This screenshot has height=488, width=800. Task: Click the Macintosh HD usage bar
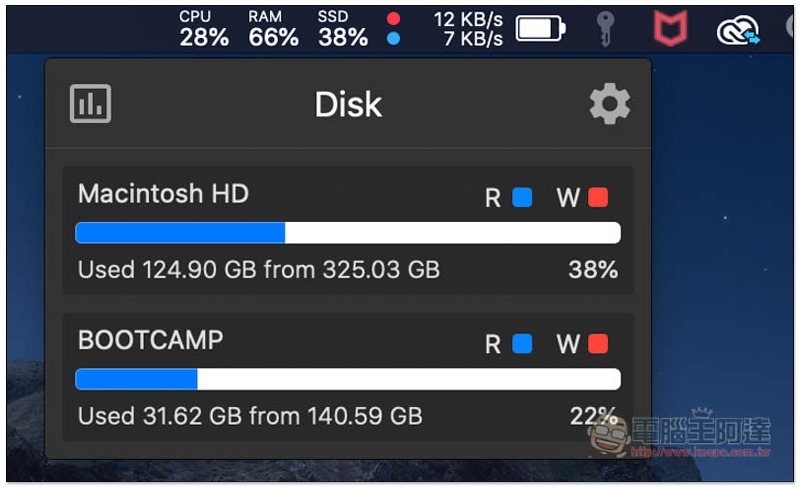pyautogui.click(x=348, y=233)
